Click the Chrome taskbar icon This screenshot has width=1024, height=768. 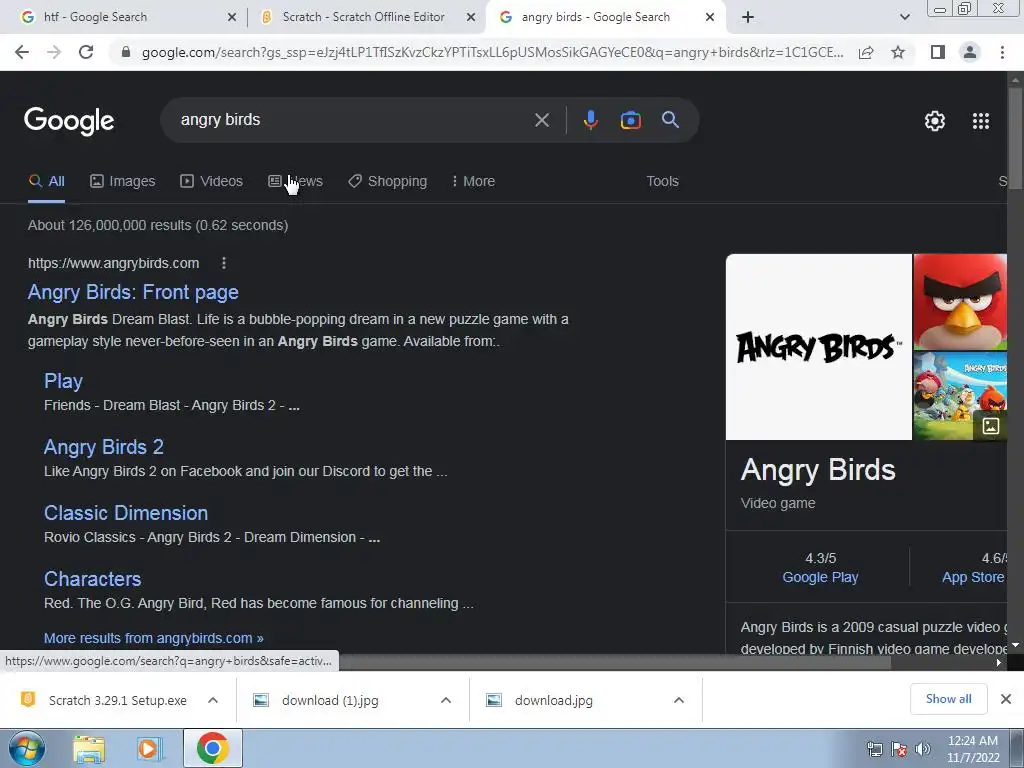tap(212, 748)
